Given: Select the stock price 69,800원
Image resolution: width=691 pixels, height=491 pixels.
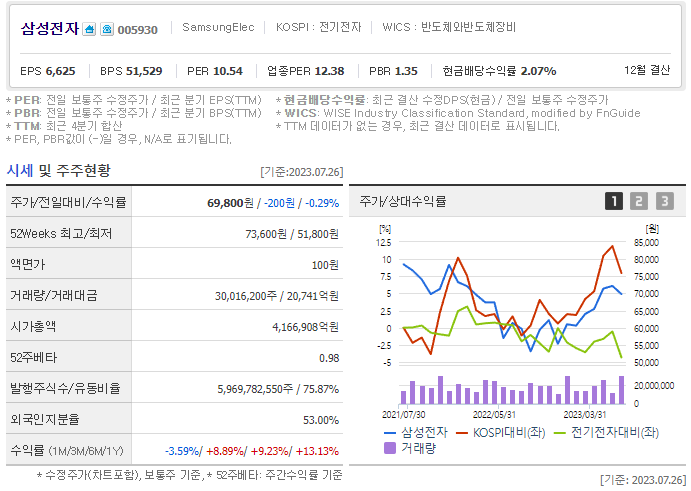Looking at the screenshot, I should coord(230,203).
